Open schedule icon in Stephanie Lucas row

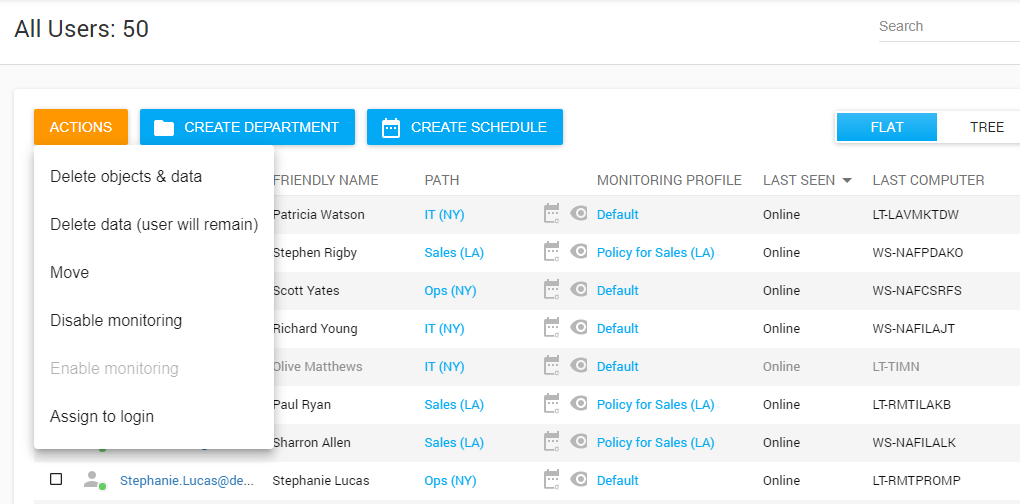552,480
